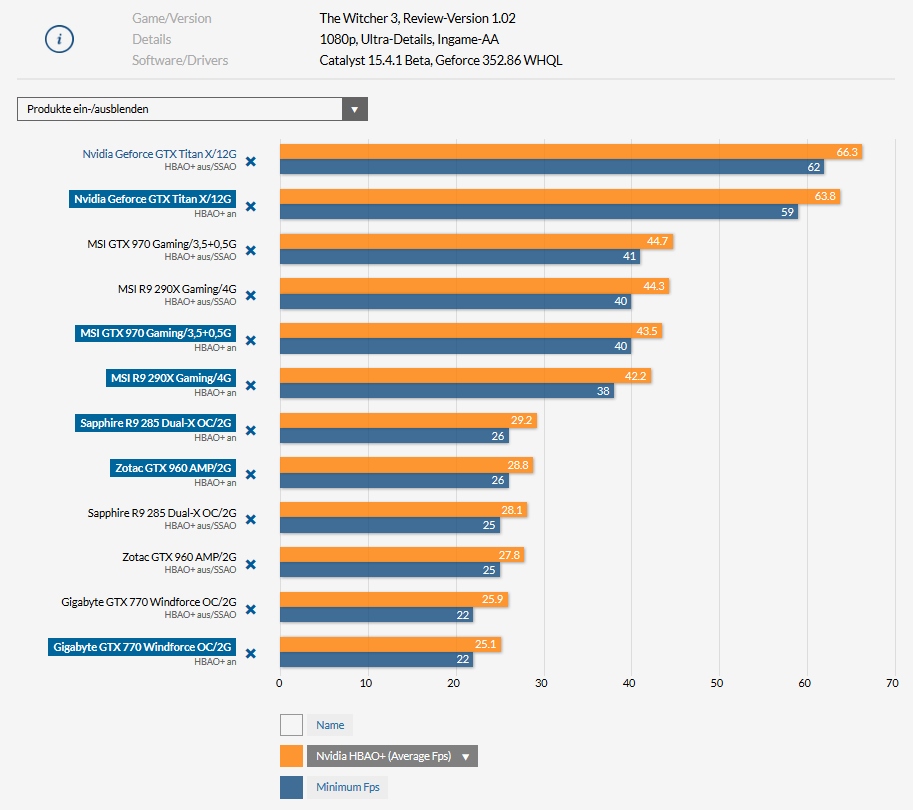Click unhighlighted Sapphire R9 285 Dual-X OC/2G label
The width and height of the screenshot is (923, 810).
pos(162,513)
